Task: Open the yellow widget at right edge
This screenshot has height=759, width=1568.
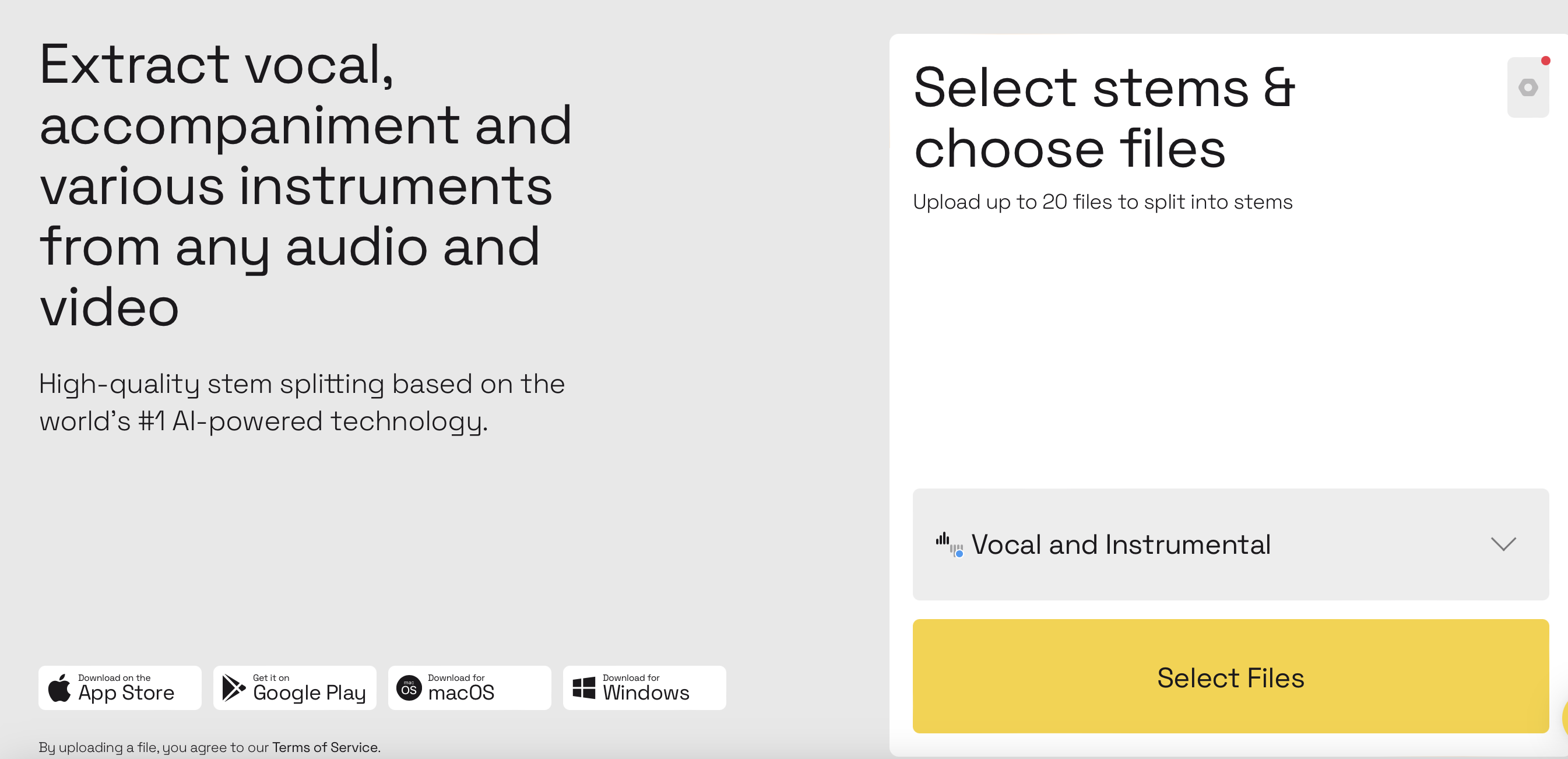Action: tap(1565, 717)
